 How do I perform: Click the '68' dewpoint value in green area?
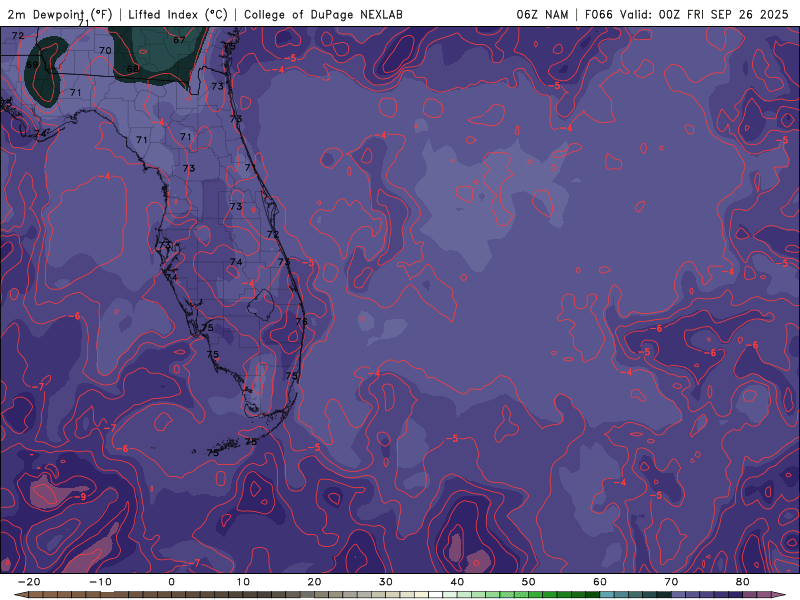133,69
